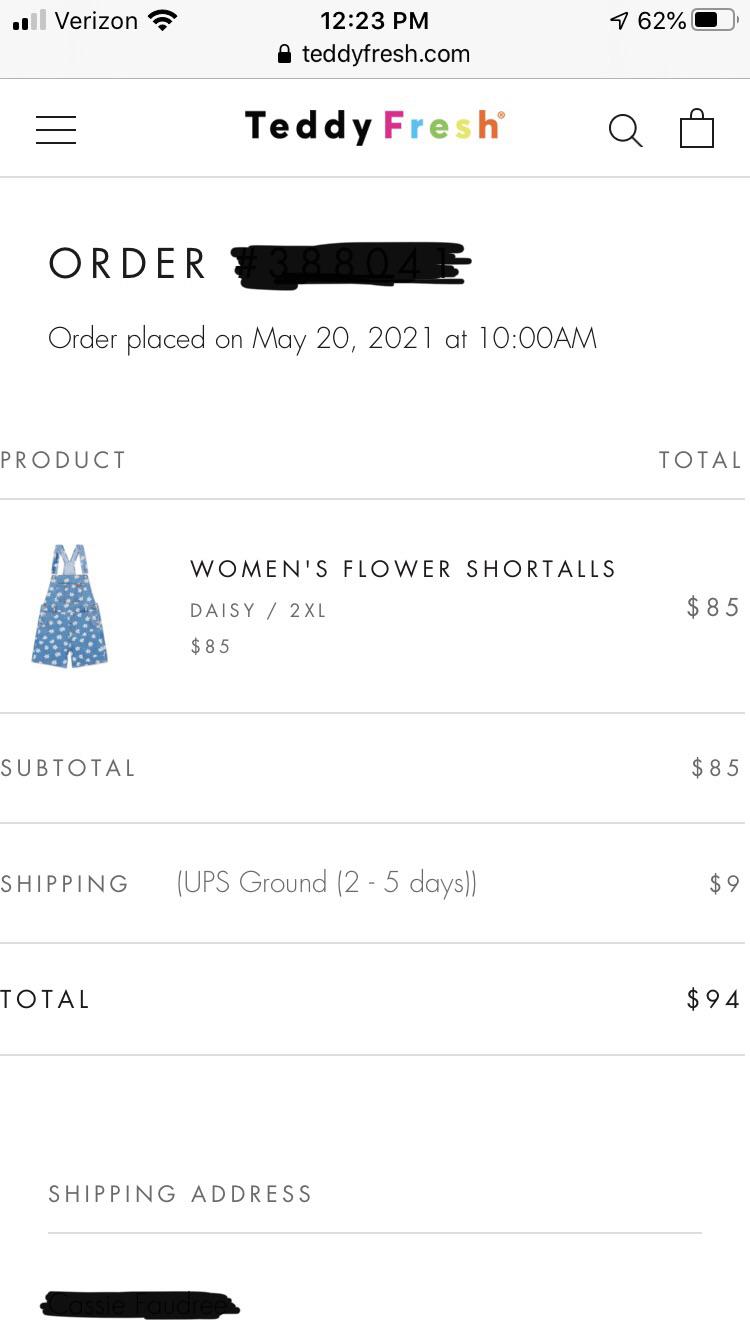
Task: Tap the UPS Ground shipping method text
Action: coord(326,883)
